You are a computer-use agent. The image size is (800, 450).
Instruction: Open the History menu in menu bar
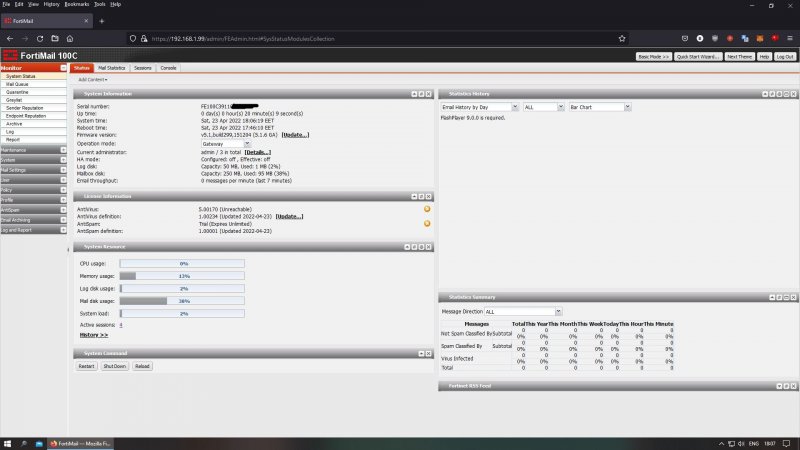click(x=51, y=4)
